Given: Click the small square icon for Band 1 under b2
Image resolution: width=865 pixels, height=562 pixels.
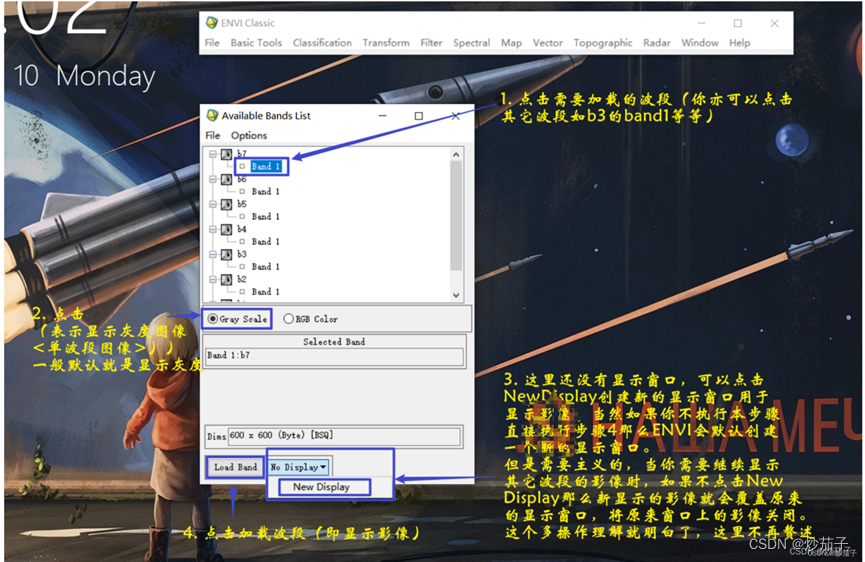Looking at the screenshot, I should [x=242, y=292].
